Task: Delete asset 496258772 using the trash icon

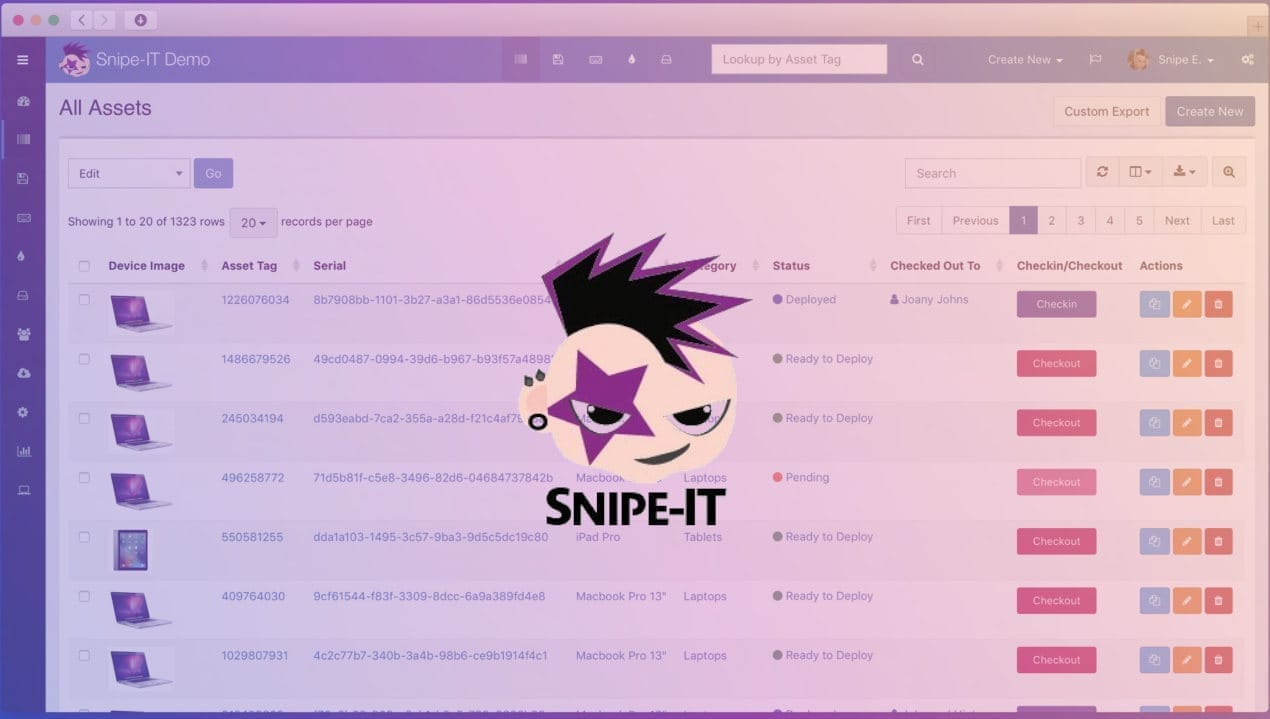Action: (1218, 482)
